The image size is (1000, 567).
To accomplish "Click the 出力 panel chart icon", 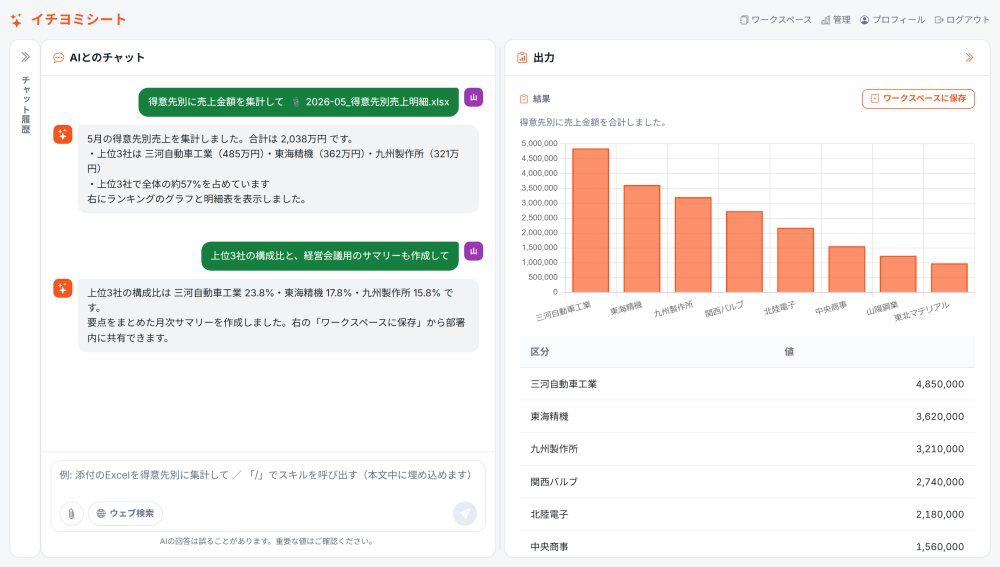I will coord(522,57).
